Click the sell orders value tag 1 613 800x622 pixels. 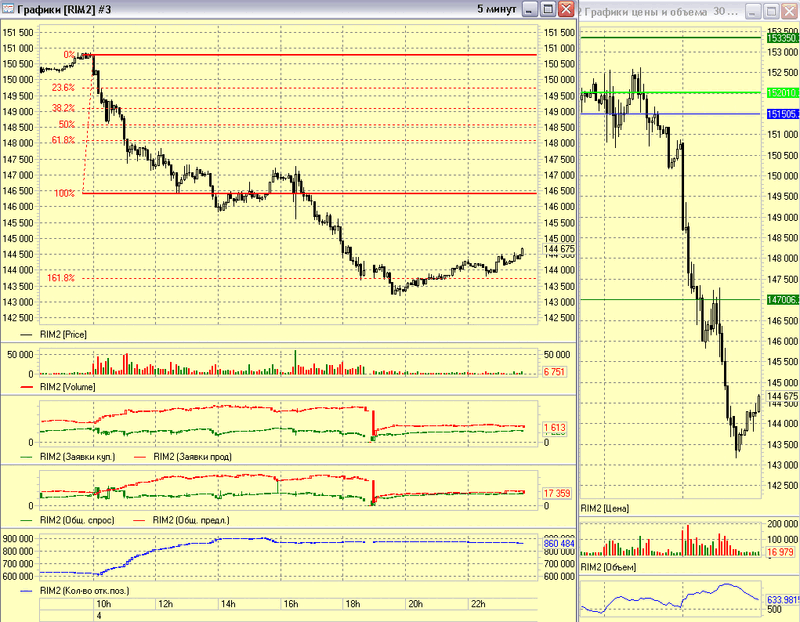[x=554, y=428]
